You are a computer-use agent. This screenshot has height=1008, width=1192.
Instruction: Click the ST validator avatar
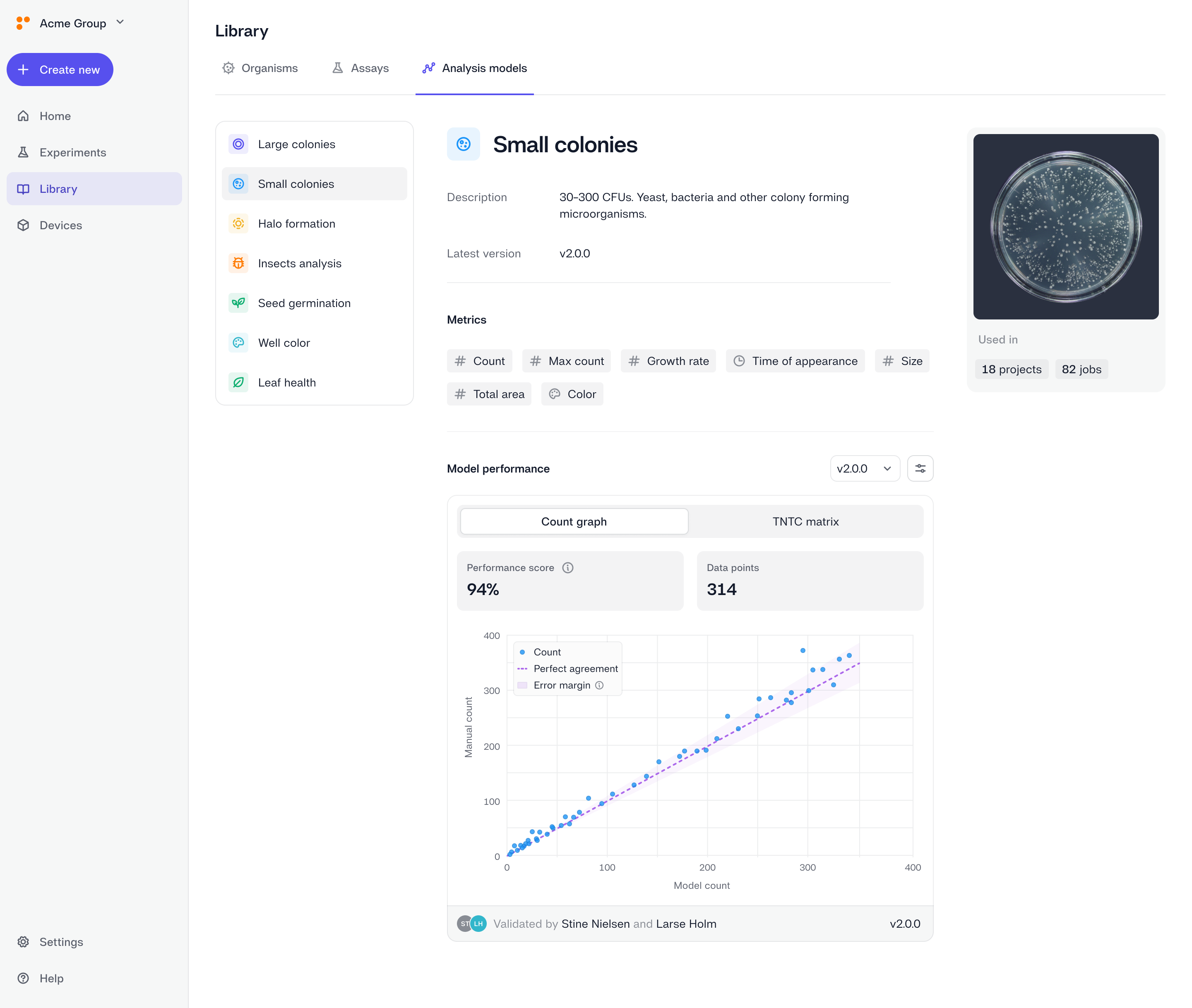point(464,924)
